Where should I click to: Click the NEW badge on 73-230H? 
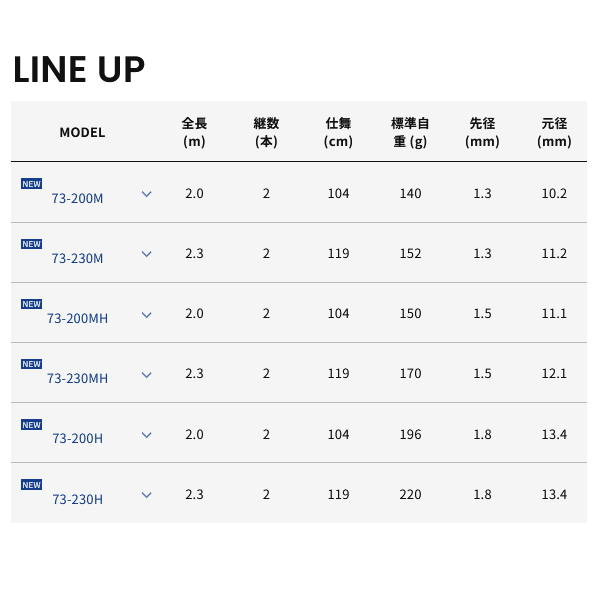click(31, 485)
